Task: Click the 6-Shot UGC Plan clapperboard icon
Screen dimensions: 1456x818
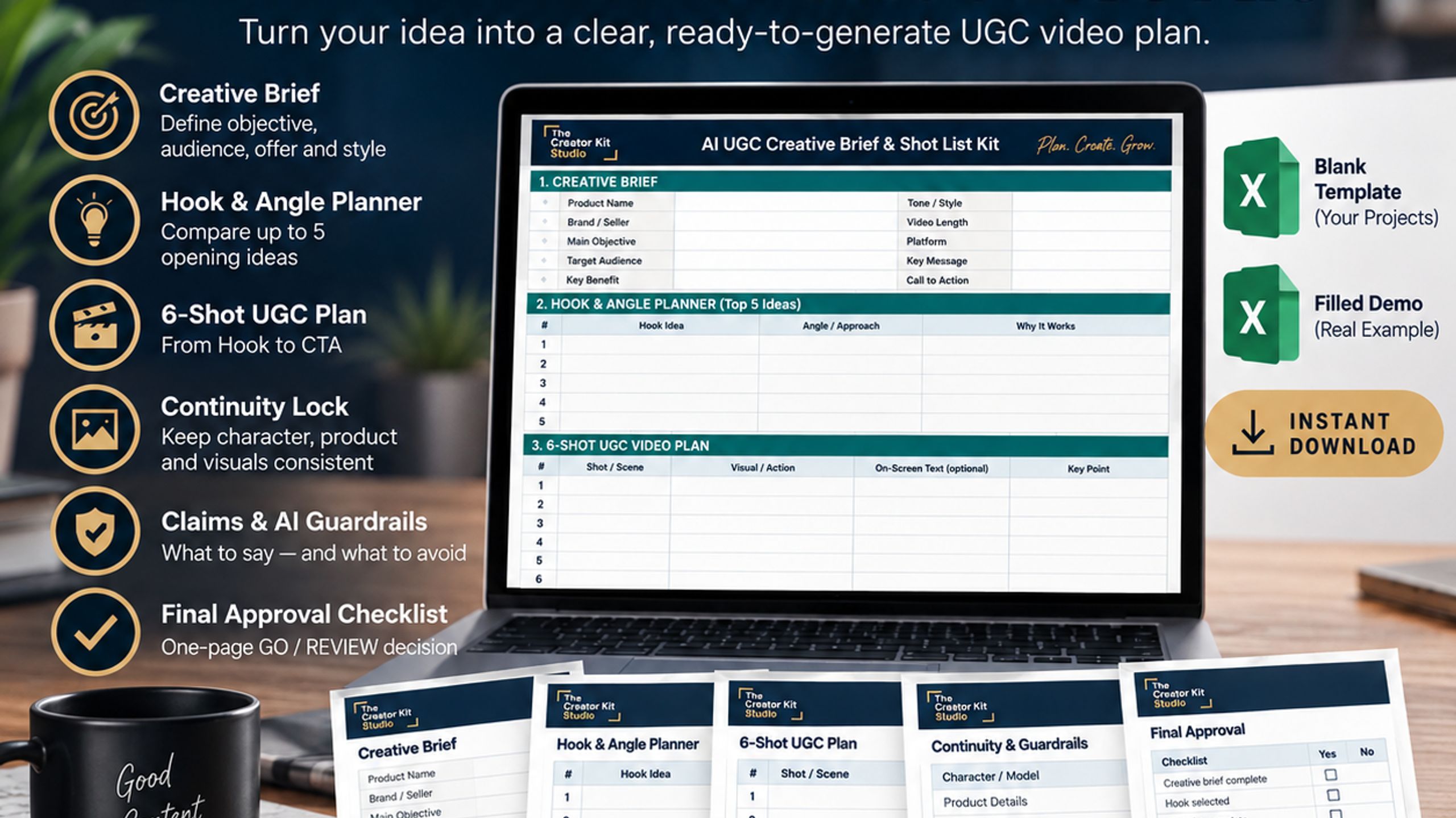Action: click(x=94, y=325)
